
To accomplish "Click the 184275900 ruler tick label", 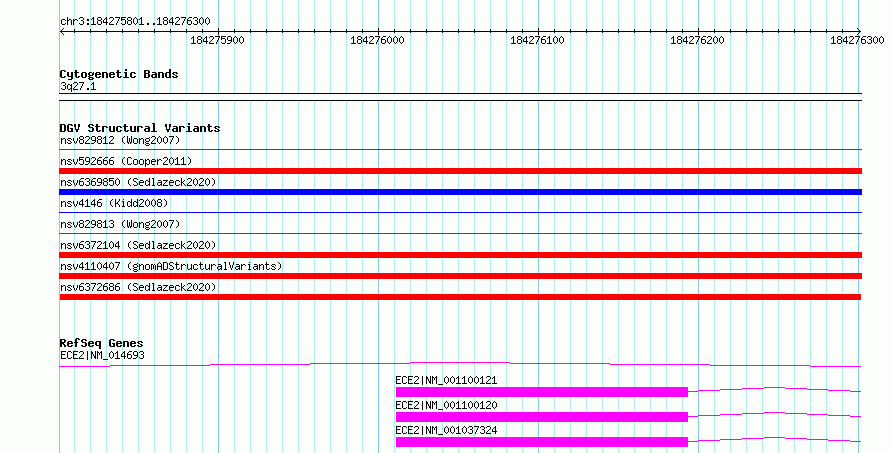I will pos(217,40).
